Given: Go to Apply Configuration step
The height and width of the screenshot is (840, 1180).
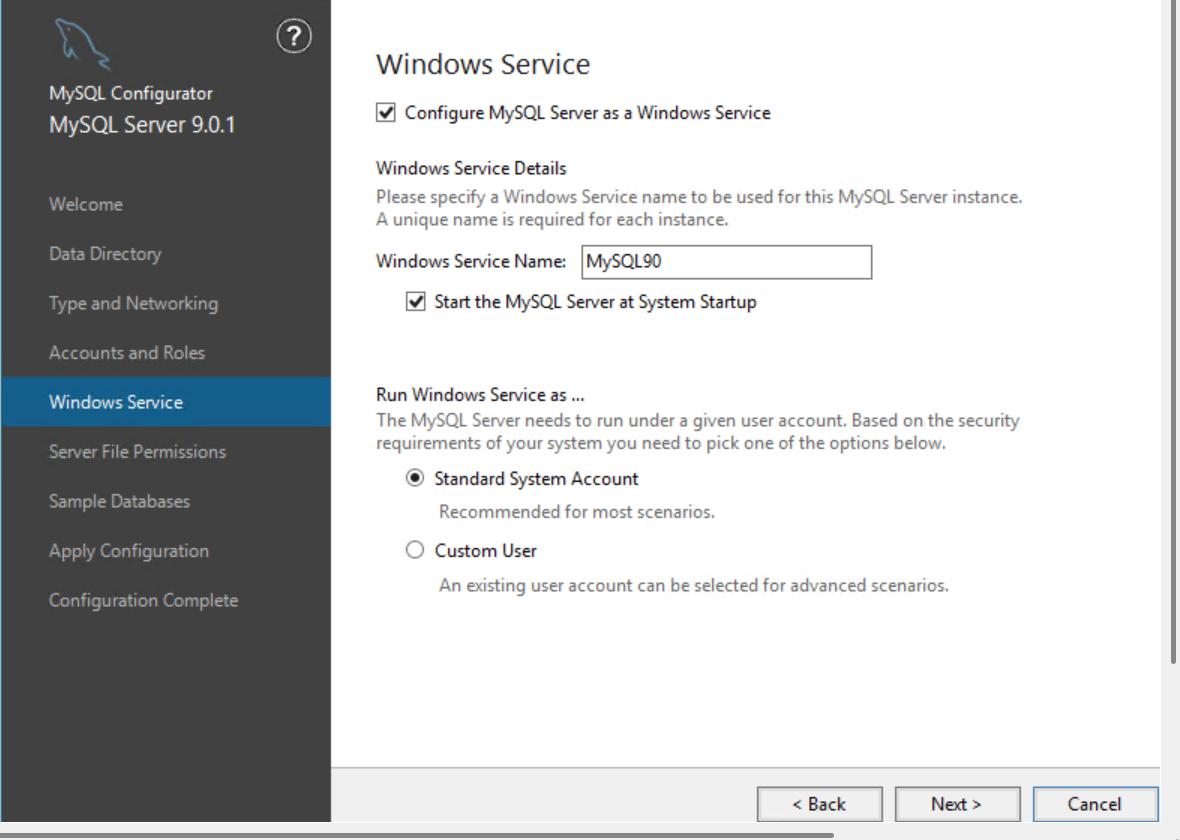Looking at the screenshot, I should click(x=129, y=551).
